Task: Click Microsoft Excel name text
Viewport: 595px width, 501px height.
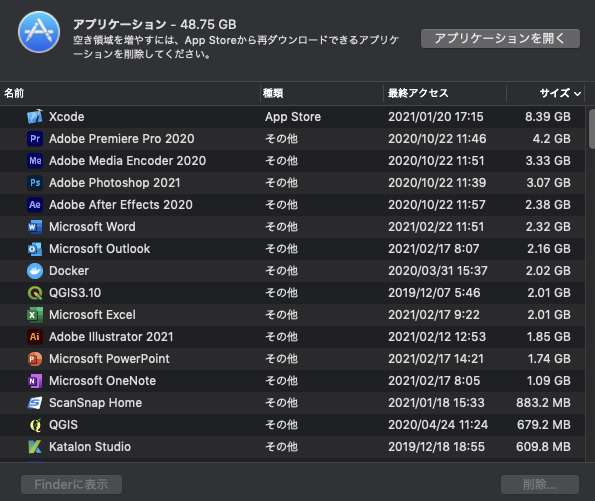Action: coord(92,315)
